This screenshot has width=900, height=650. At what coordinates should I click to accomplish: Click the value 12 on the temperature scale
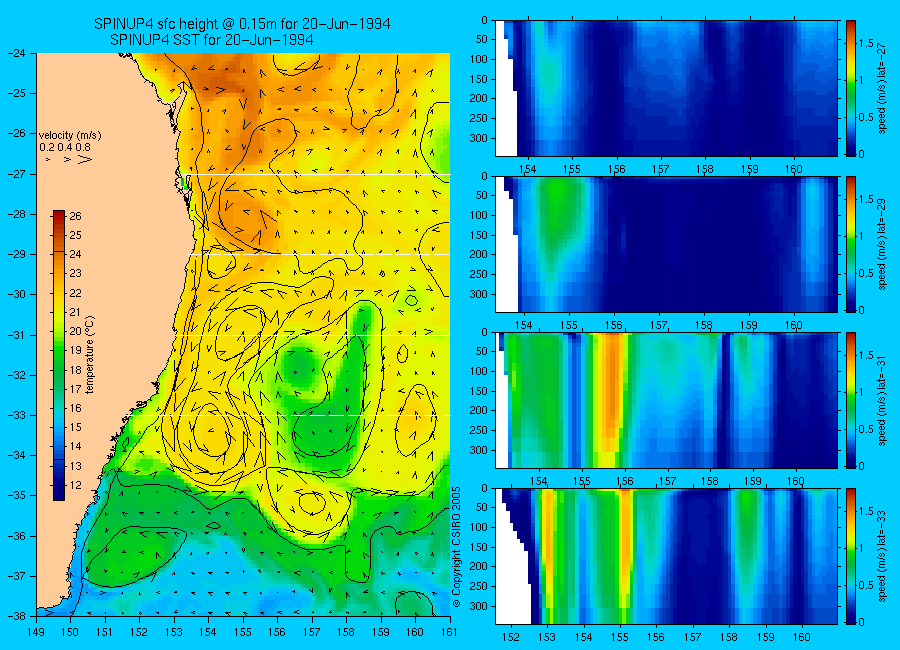tap(75, 485)
